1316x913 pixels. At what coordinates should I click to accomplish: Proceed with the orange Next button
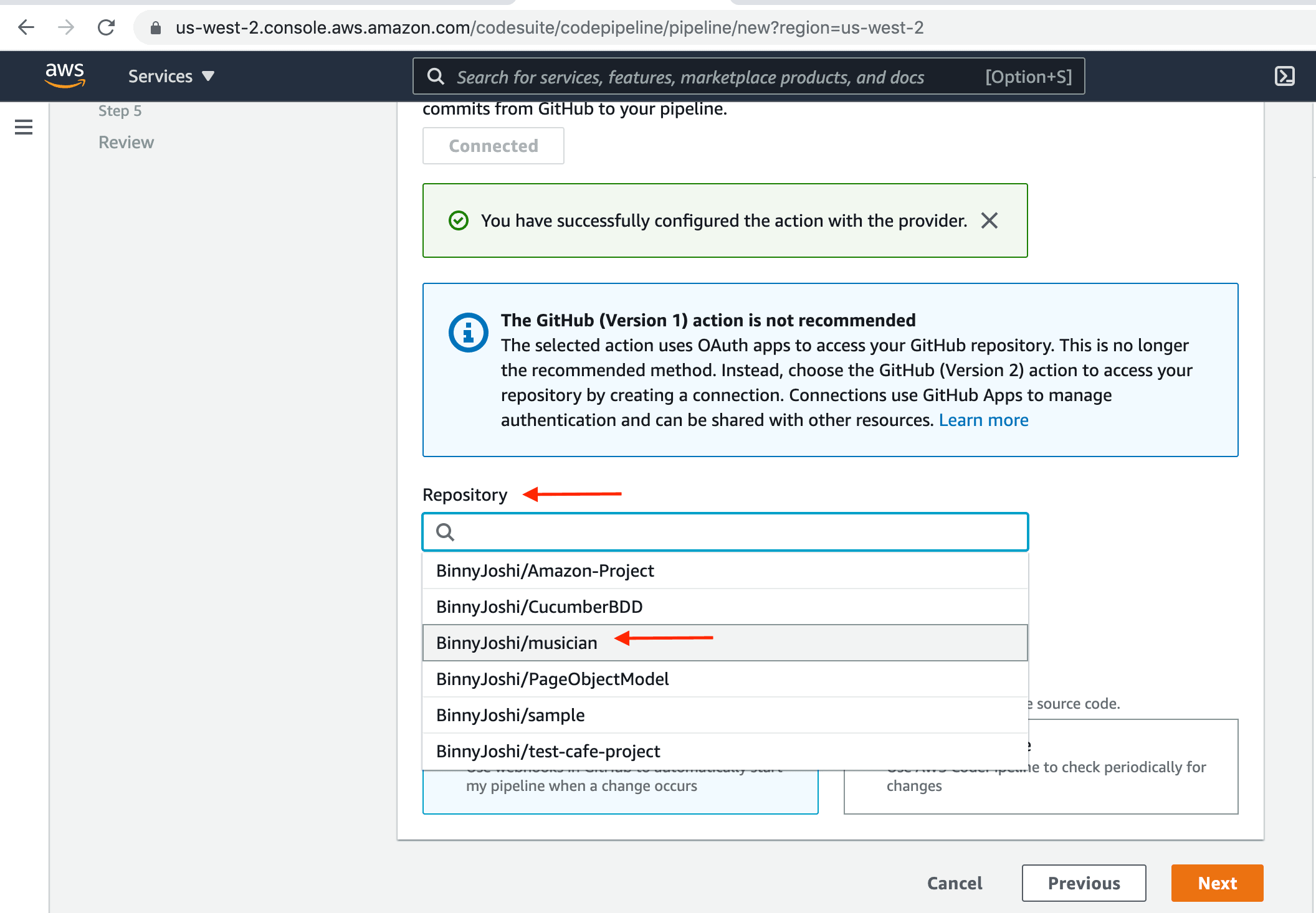tap(1218, 883)
